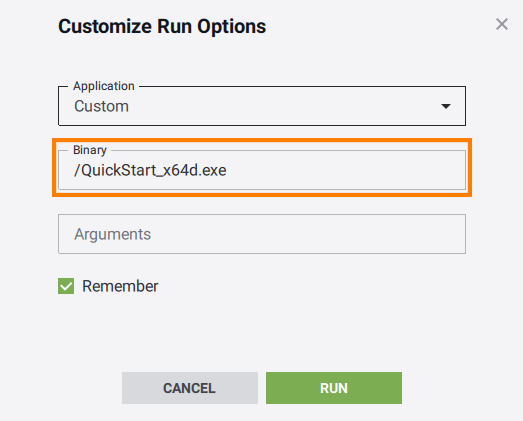The width and height of the screenshot is (523, 421).
Task: Click the dropdown arrow in Application field
Action: pos(446,106)
